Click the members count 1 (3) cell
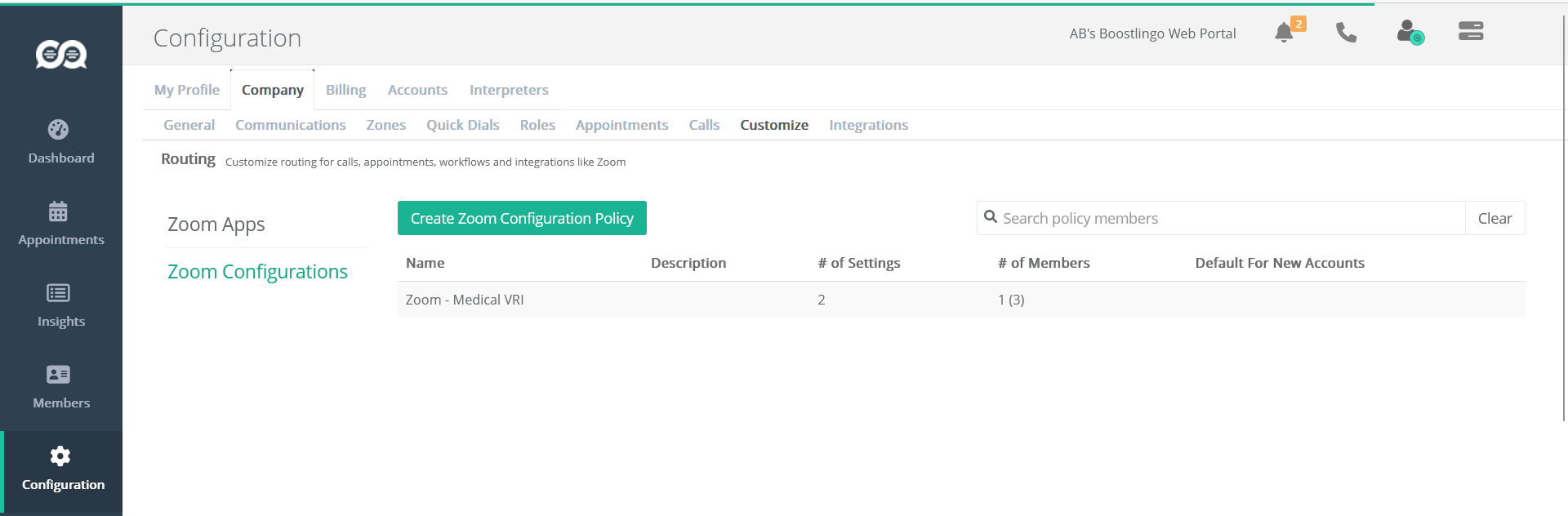This screenshot has width=1568, height=516. 1011,300
